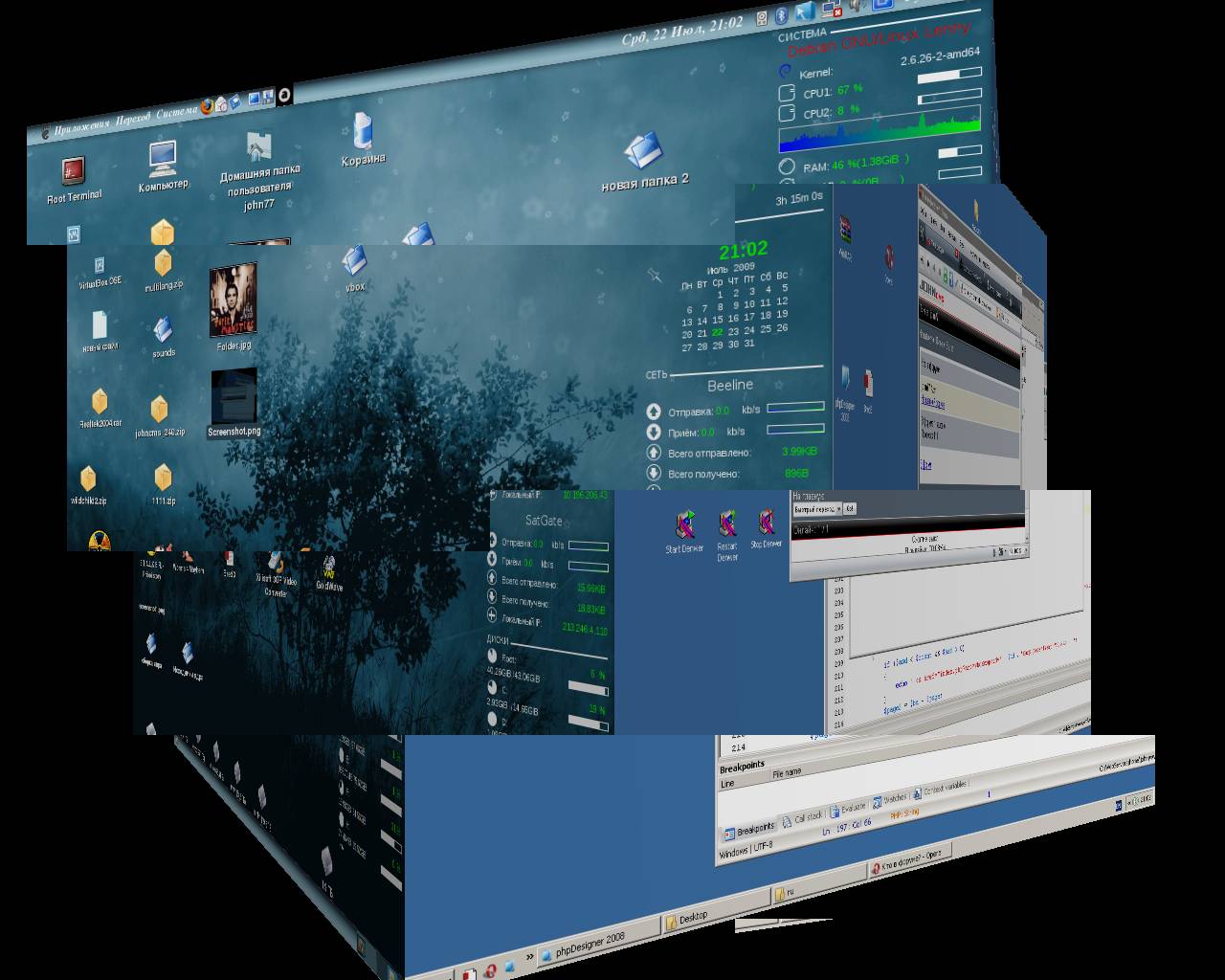1225x980 pixels.
Task: Select the Folder.jpg image thumbnail
Action: (233, 307)
